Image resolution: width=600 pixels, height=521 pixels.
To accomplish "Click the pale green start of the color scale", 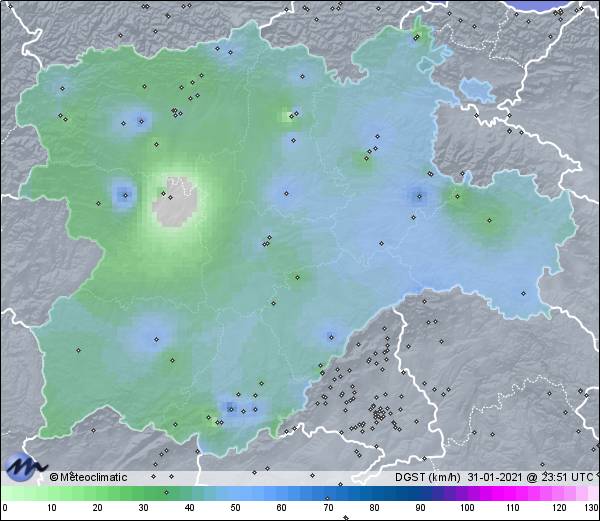I will point(23,493).
